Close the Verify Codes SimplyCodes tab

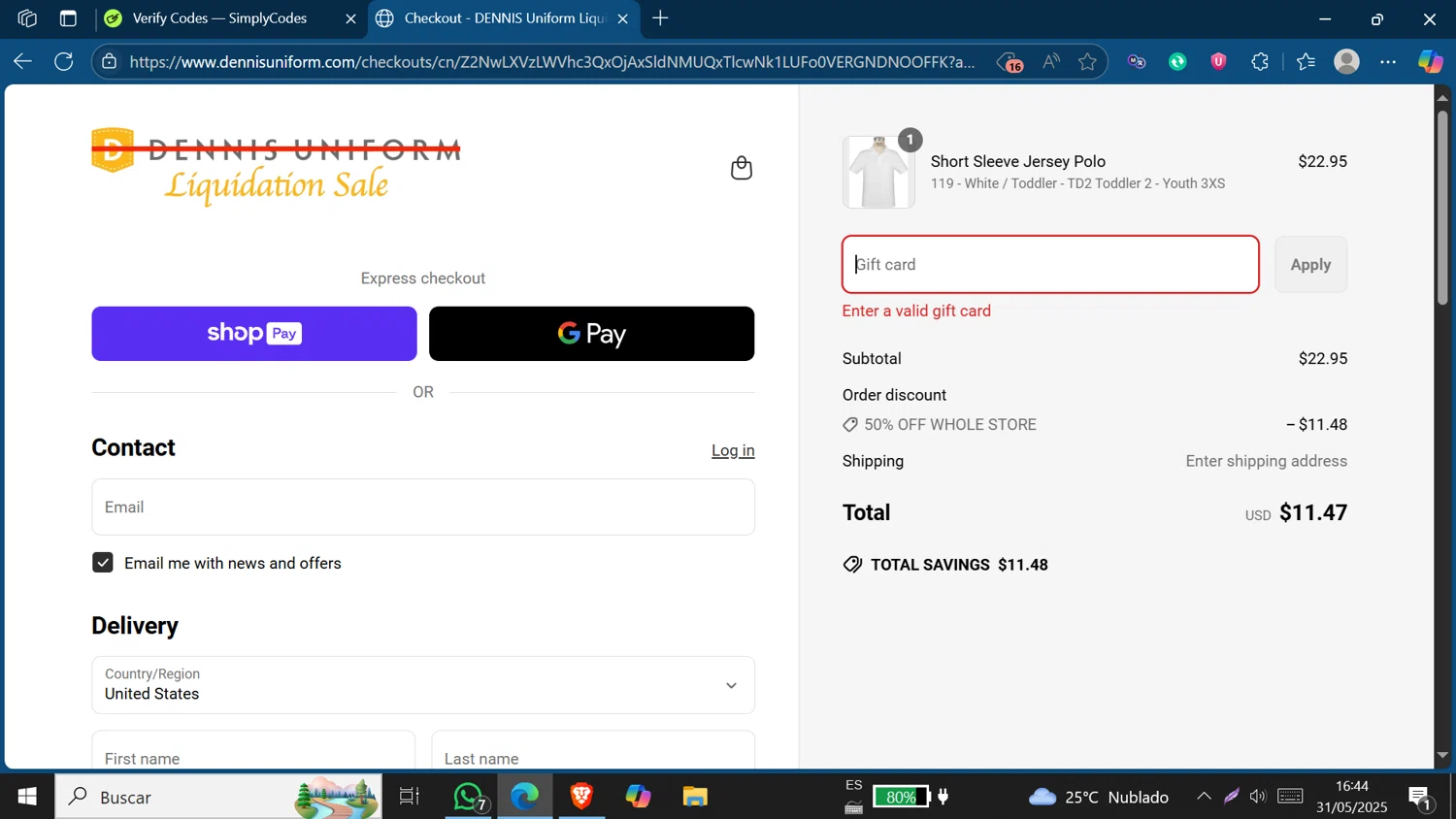point(350,18)
